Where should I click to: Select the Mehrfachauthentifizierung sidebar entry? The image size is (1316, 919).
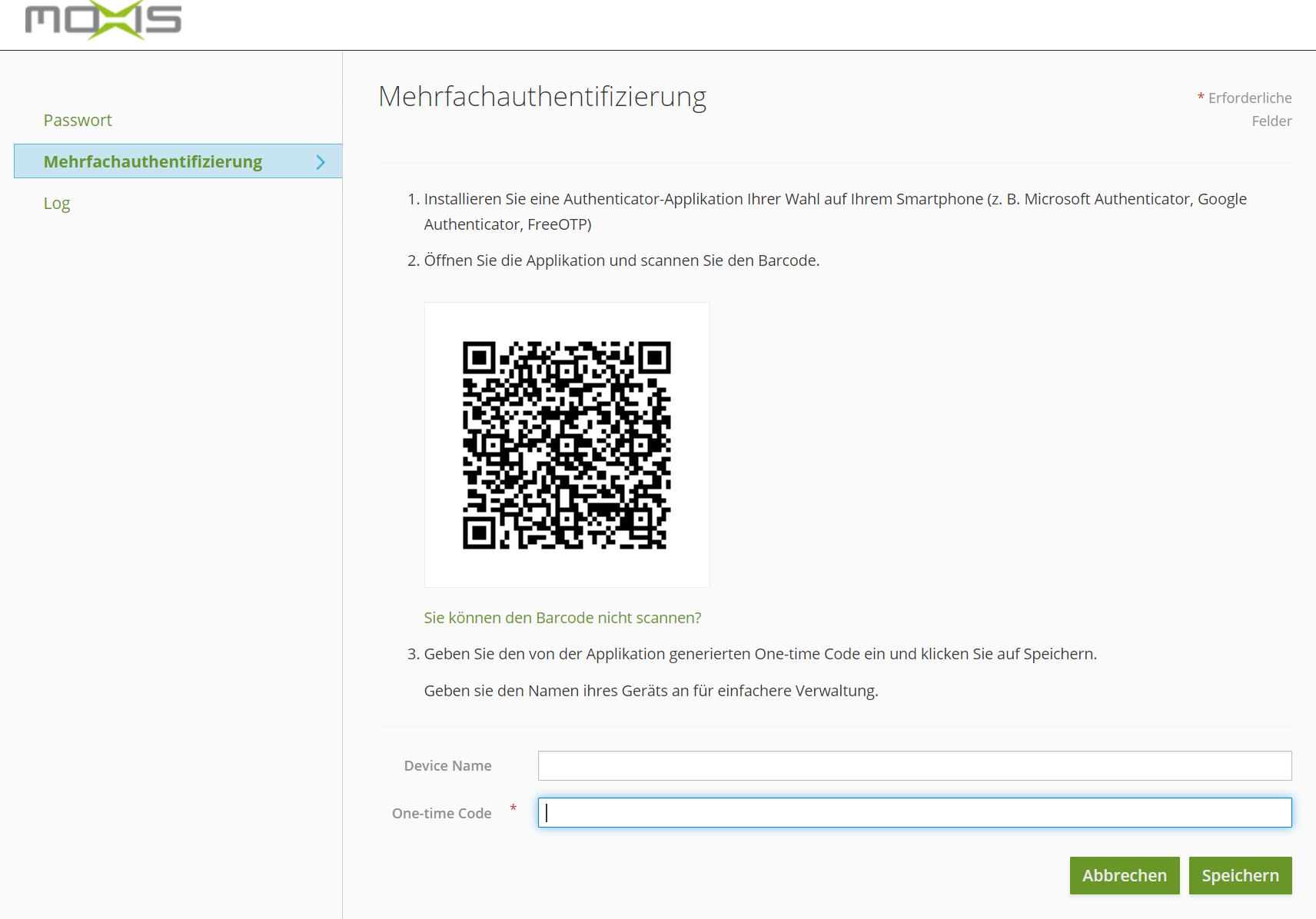coord(153,161)
